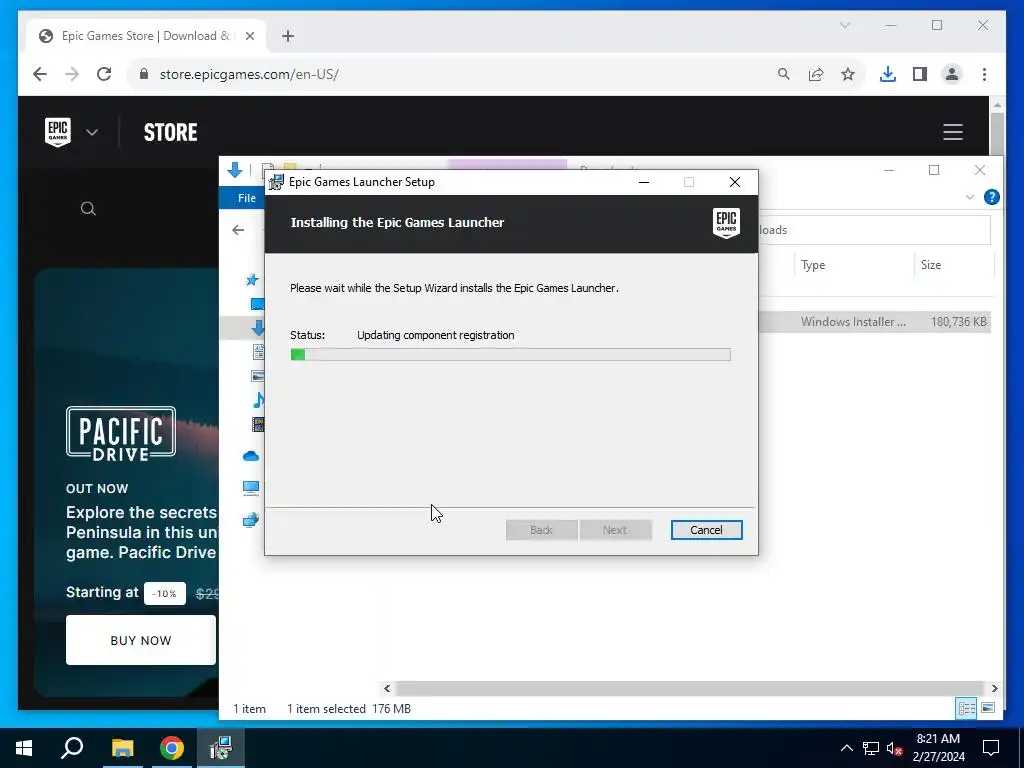1024x768 pixels.
Task: Click BUY NOW for Pacific Drive
Action: click(x=140, y=640)
